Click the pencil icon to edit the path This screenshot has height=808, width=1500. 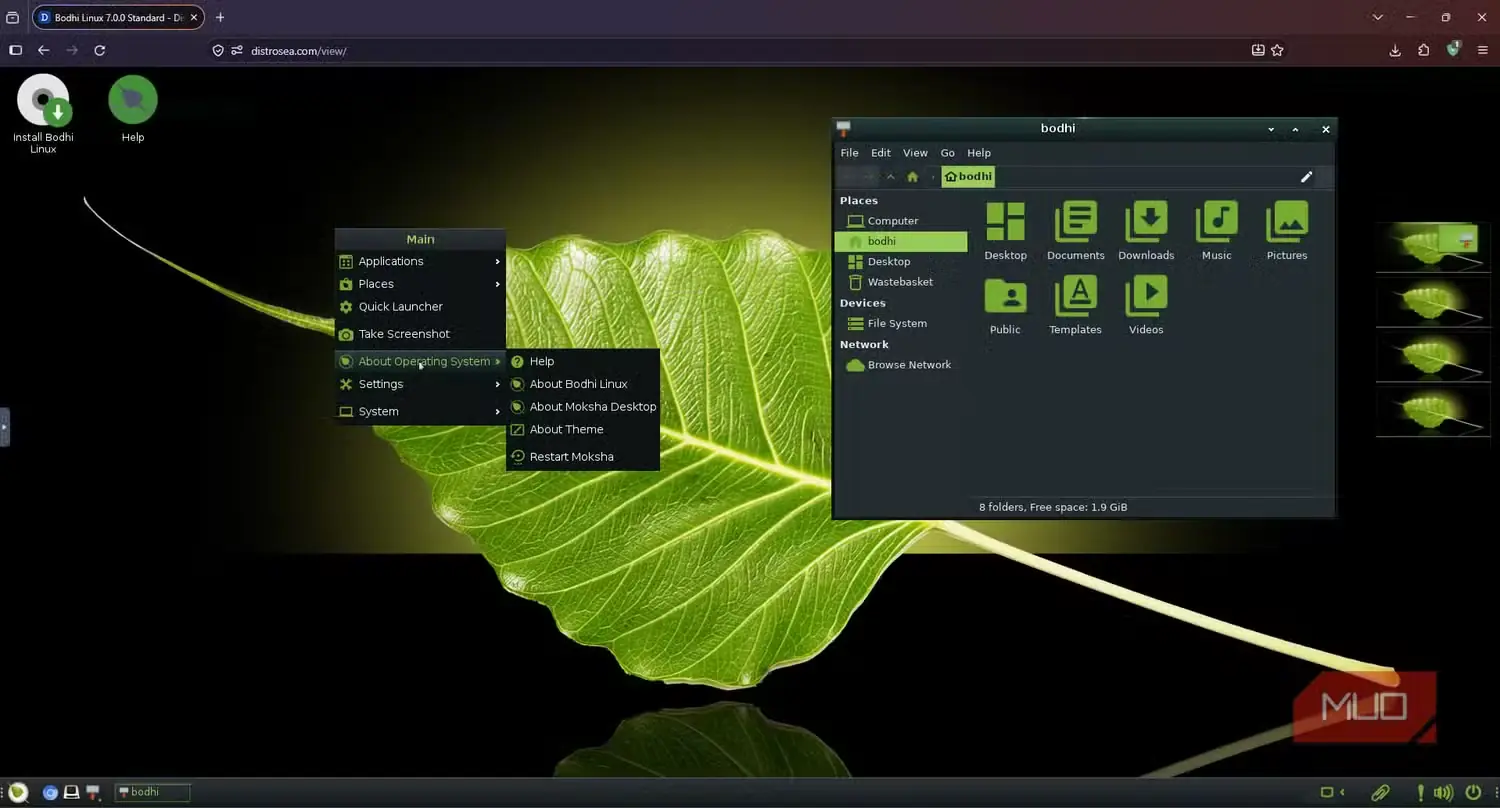[x=1306, y=177]
